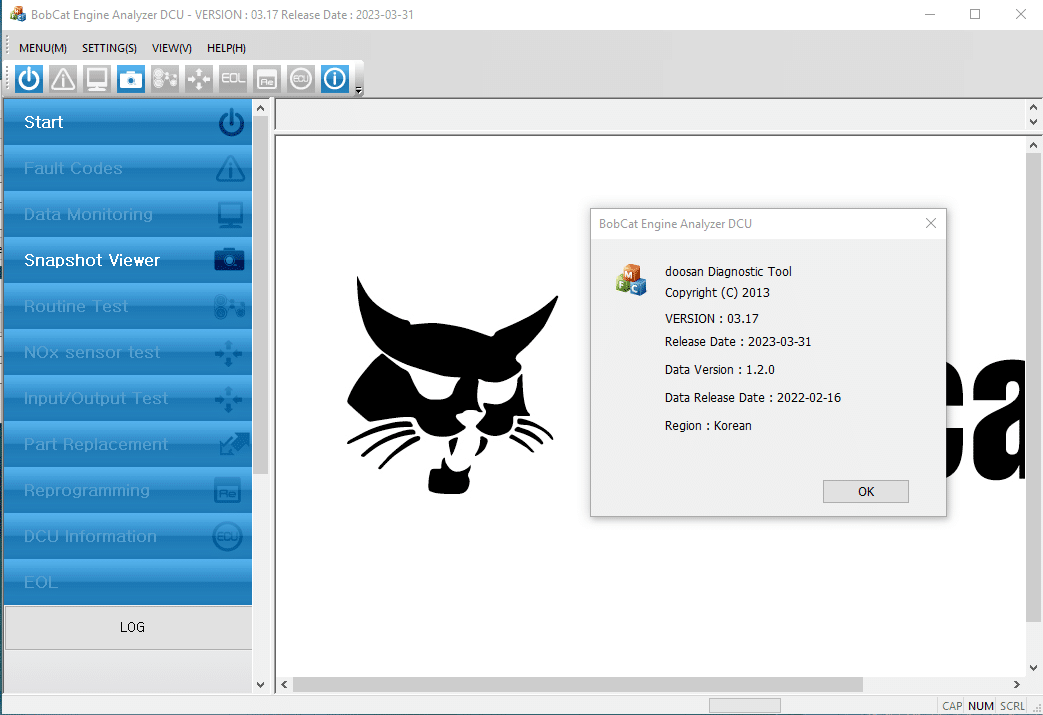Image resolution: width=1043 pixels, height=715 pixels.
Task: Open the VIEW(V) menu
Action: click(172, 48)
